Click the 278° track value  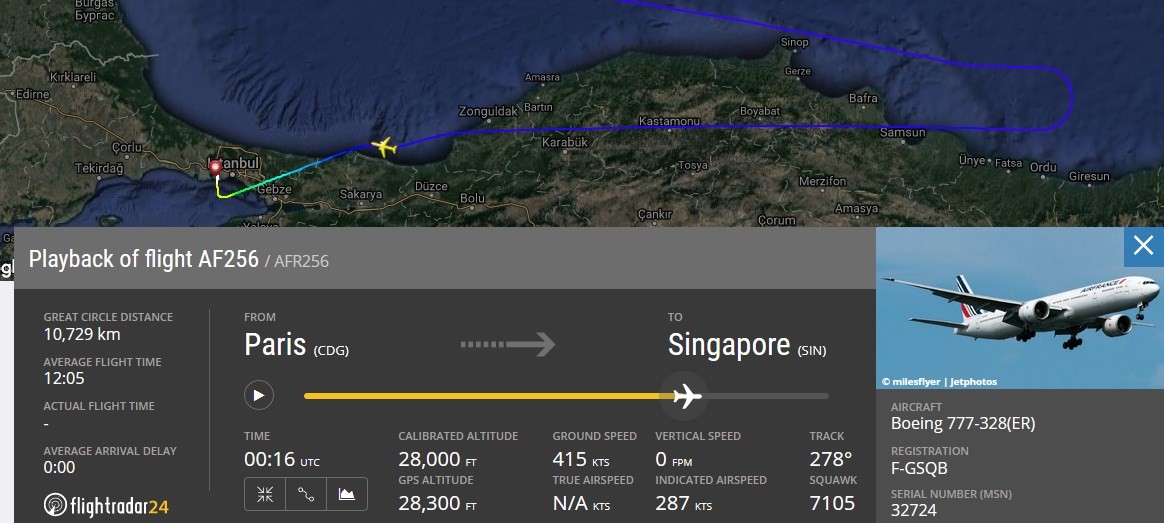pos(831,459)
